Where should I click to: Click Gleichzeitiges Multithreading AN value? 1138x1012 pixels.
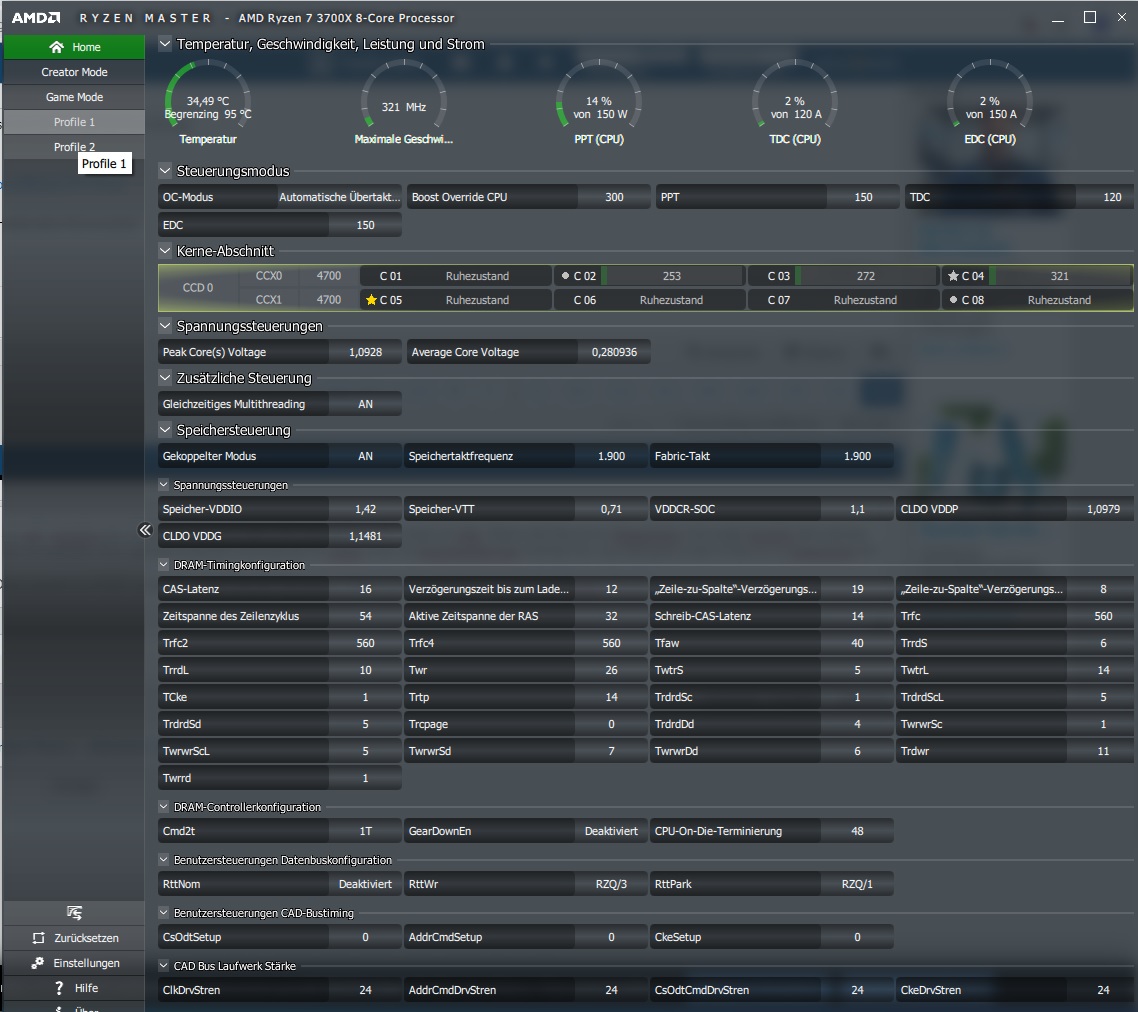(x=365, y=404)
